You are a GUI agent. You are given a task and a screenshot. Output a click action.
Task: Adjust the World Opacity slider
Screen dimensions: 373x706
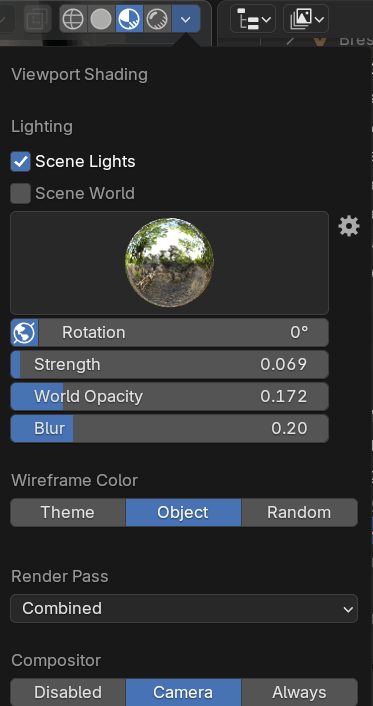[169, 397]
